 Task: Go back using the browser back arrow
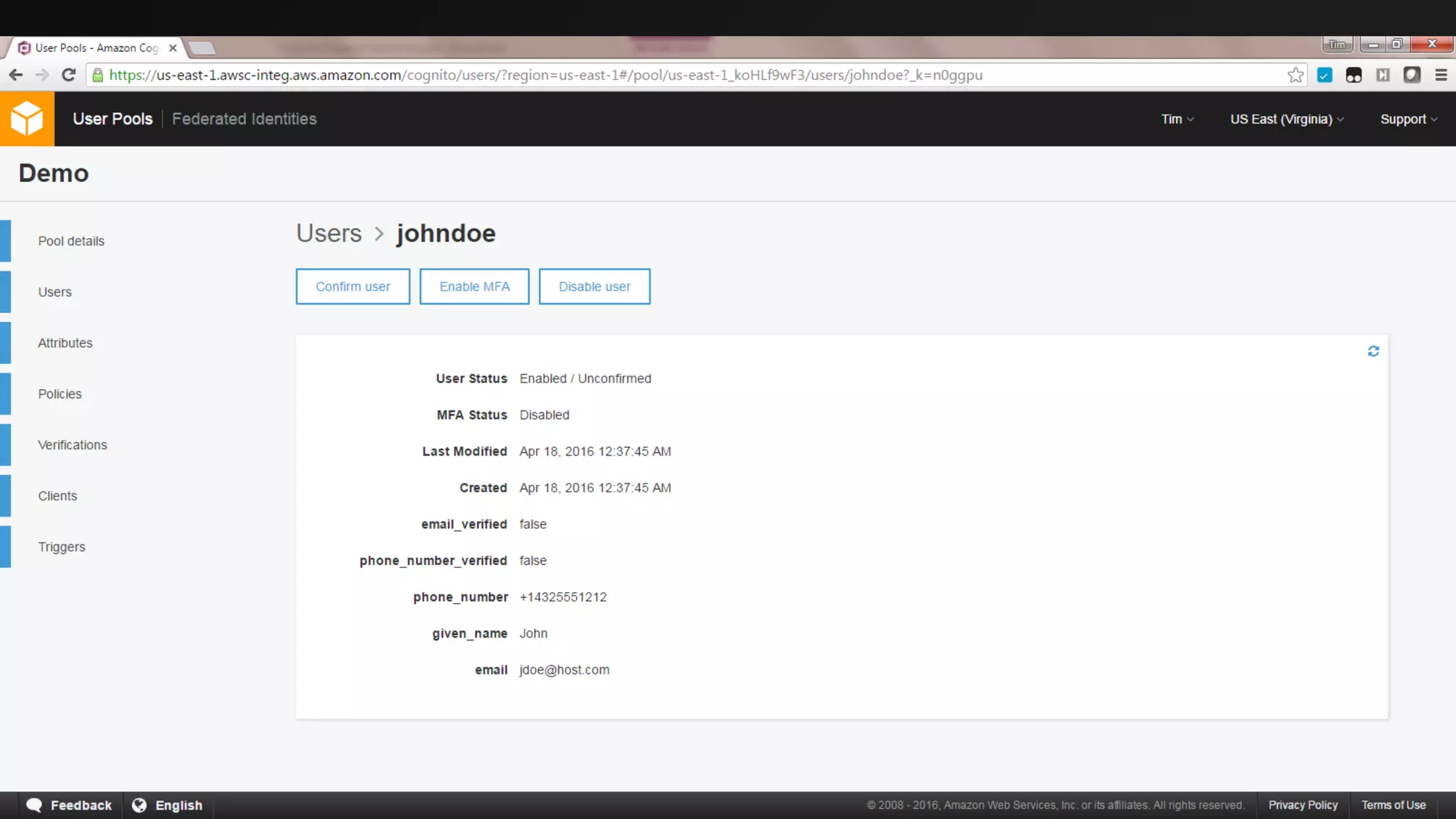[x=16, y=75]
